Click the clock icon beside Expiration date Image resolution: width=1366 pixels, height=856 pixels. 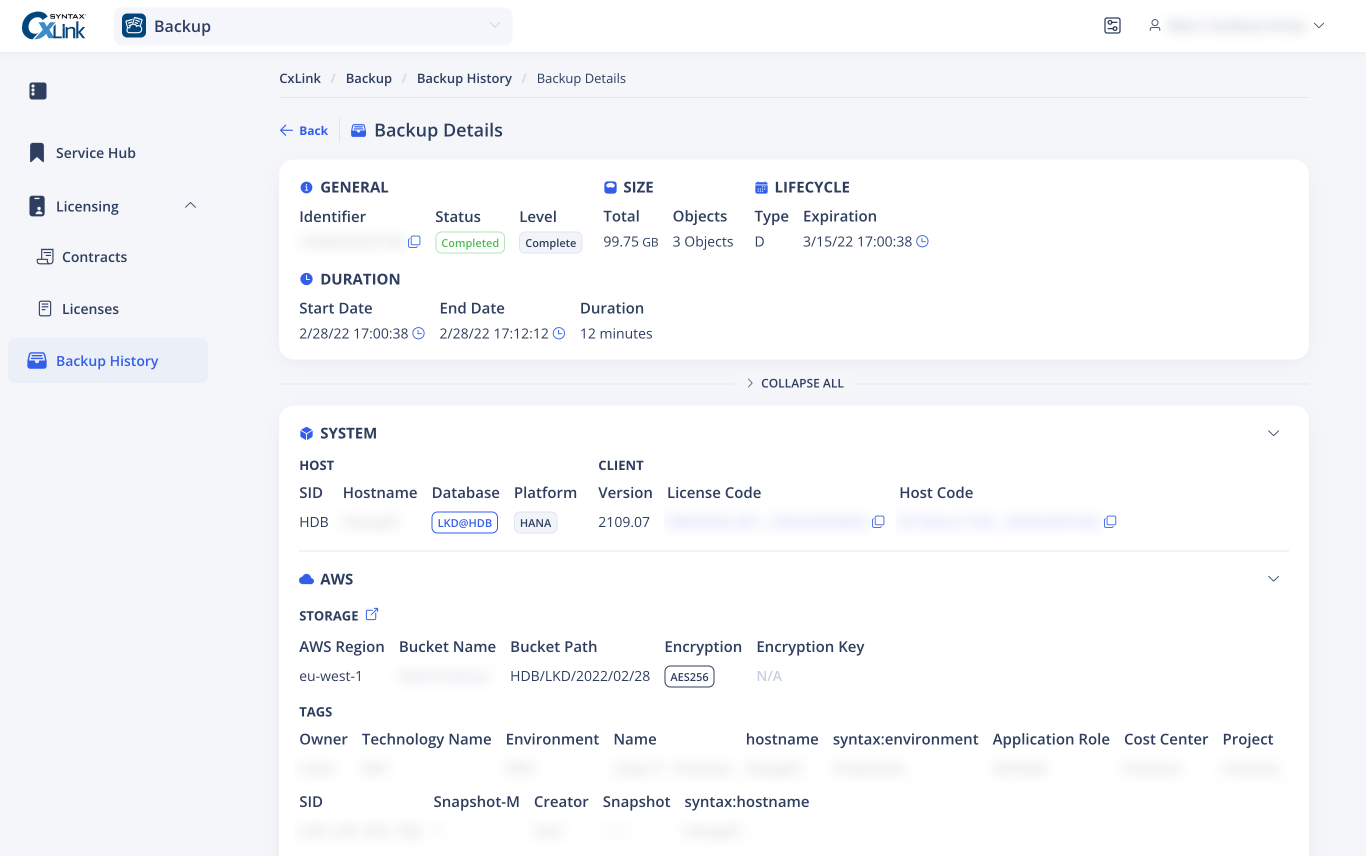pyautogui.click(x=923, y=242)
